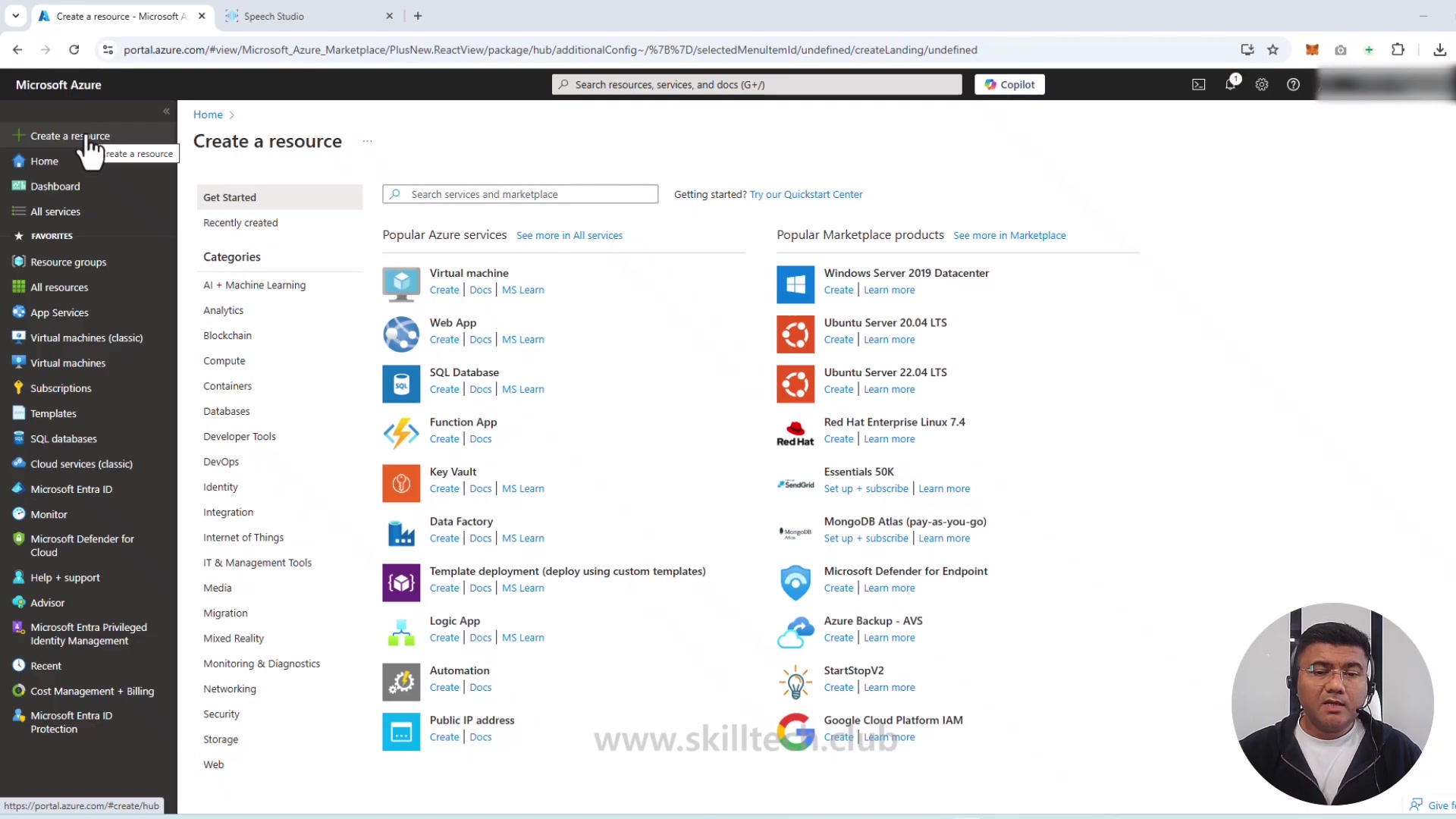1456x819 pixels.
Task: Open the notifications bell
Action: click(x=1230, y=85)
